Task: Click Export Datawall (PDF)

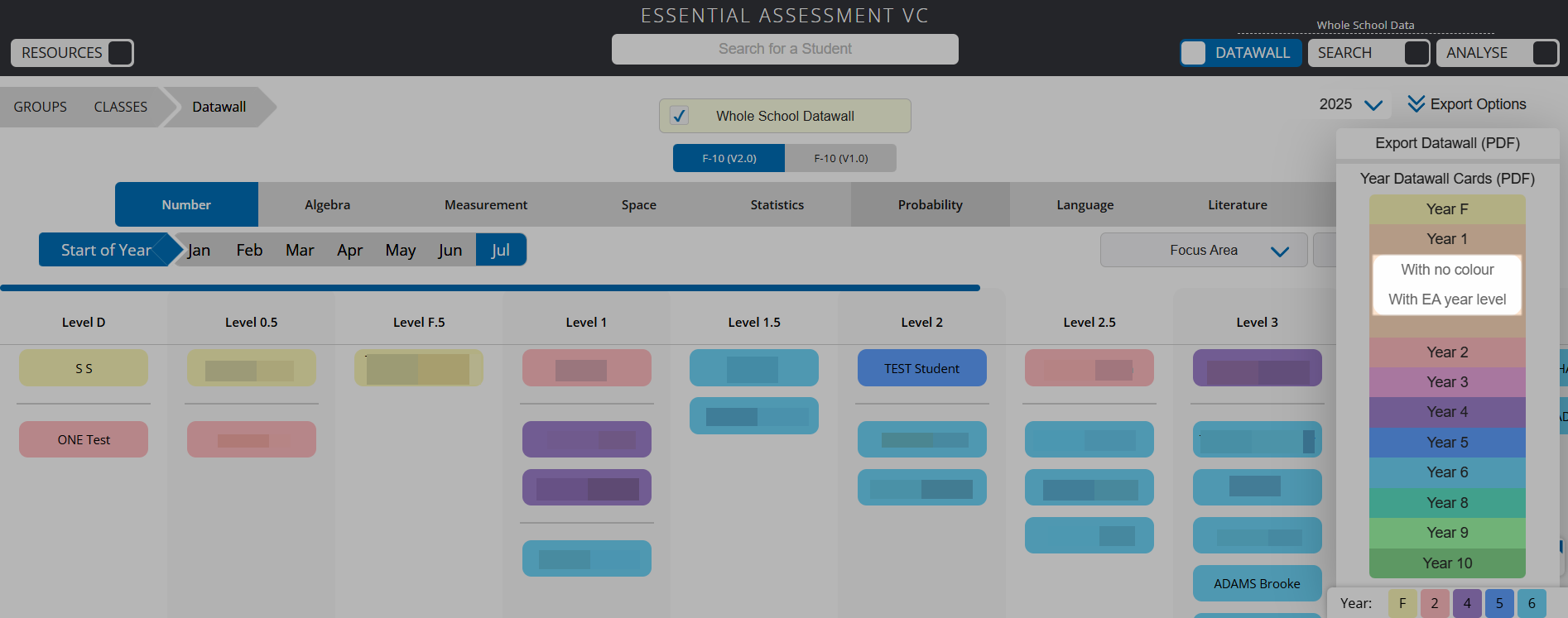Action: (1447, 143)
